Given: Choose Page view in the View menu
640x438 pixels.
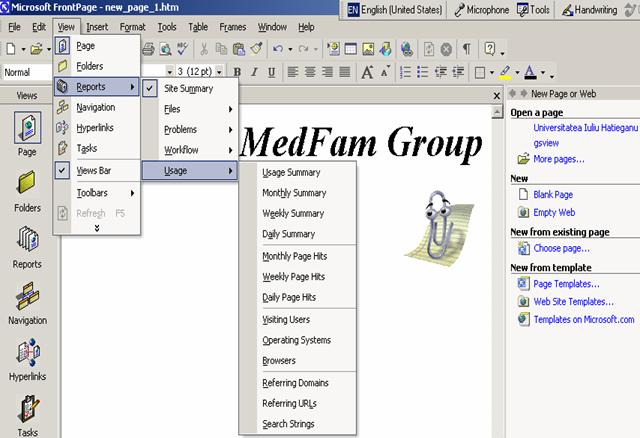Looking at the screenshot, I should point(86,46).
